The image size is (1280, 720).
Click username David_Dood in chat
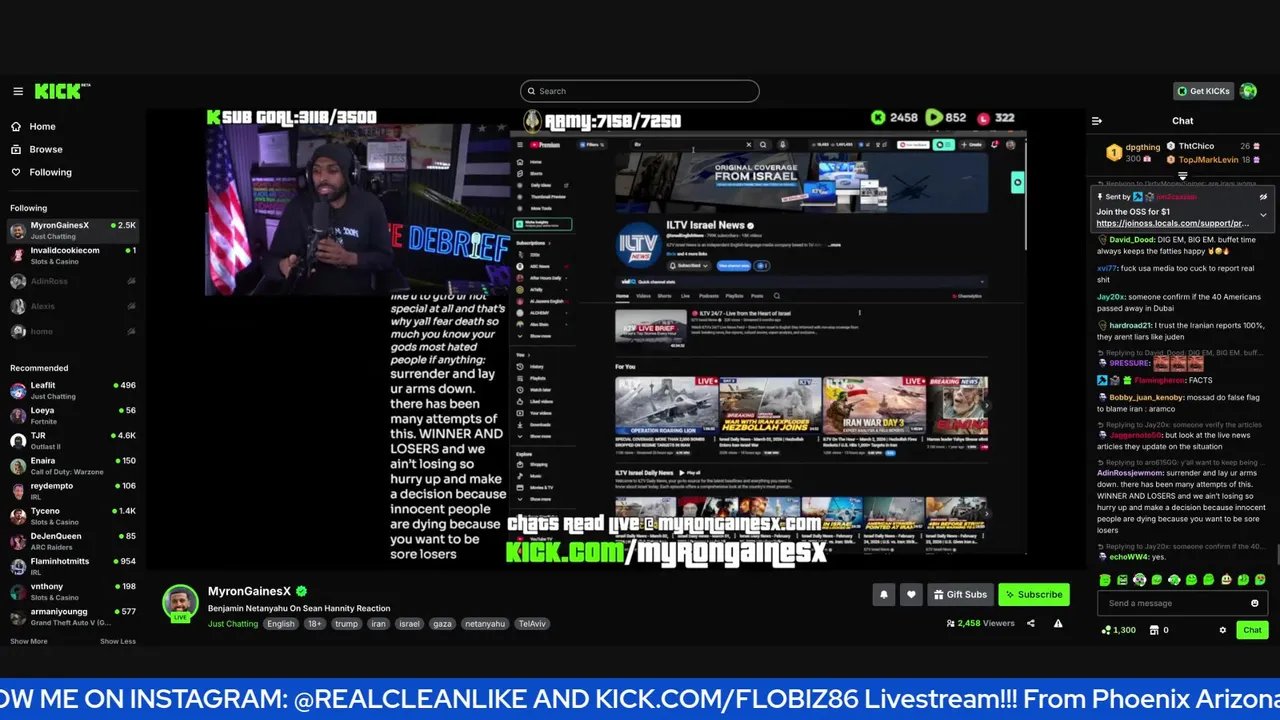[1133, 240]
